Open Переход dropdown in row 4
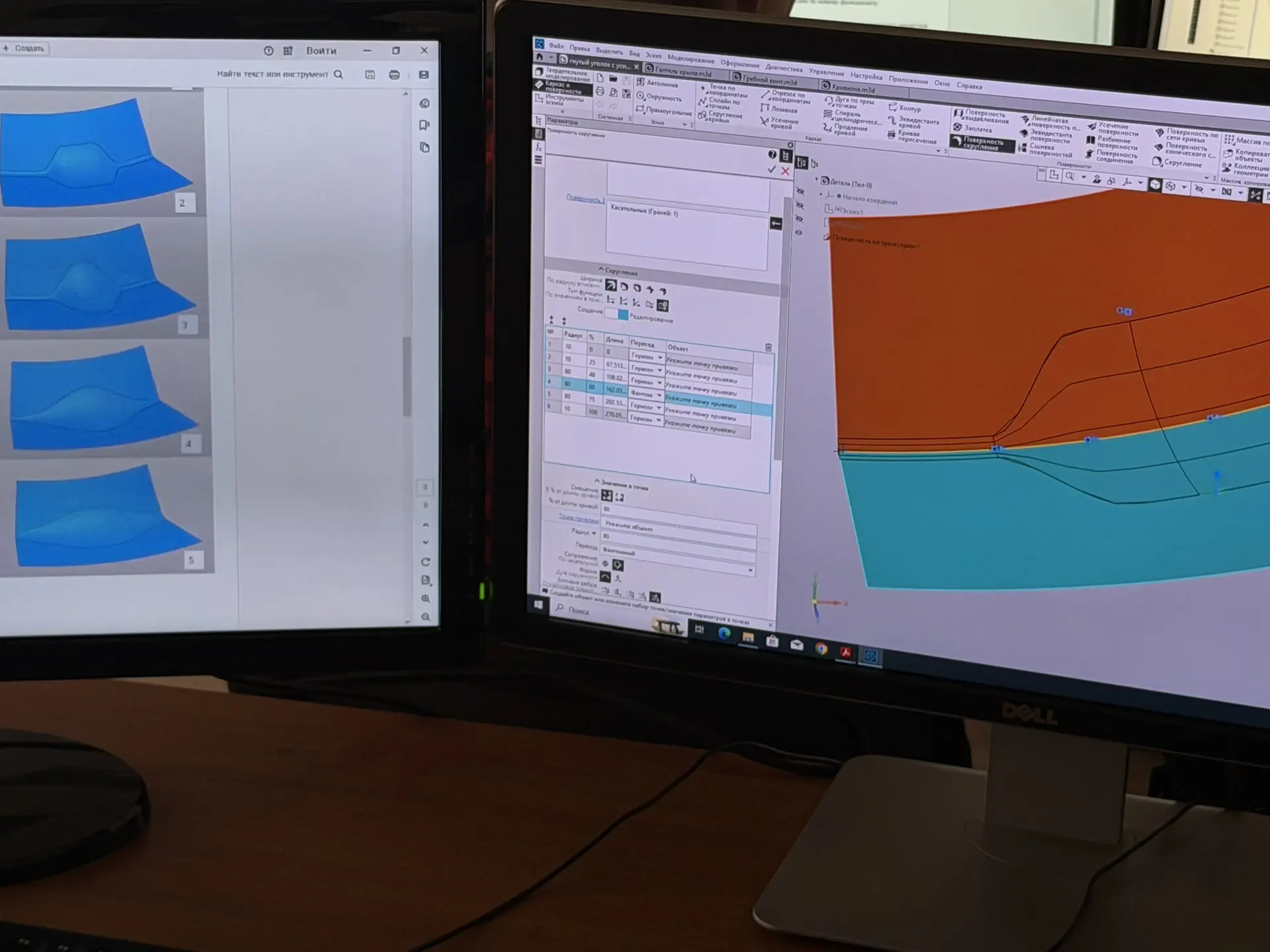The image size is (1270, 952). 659,395
